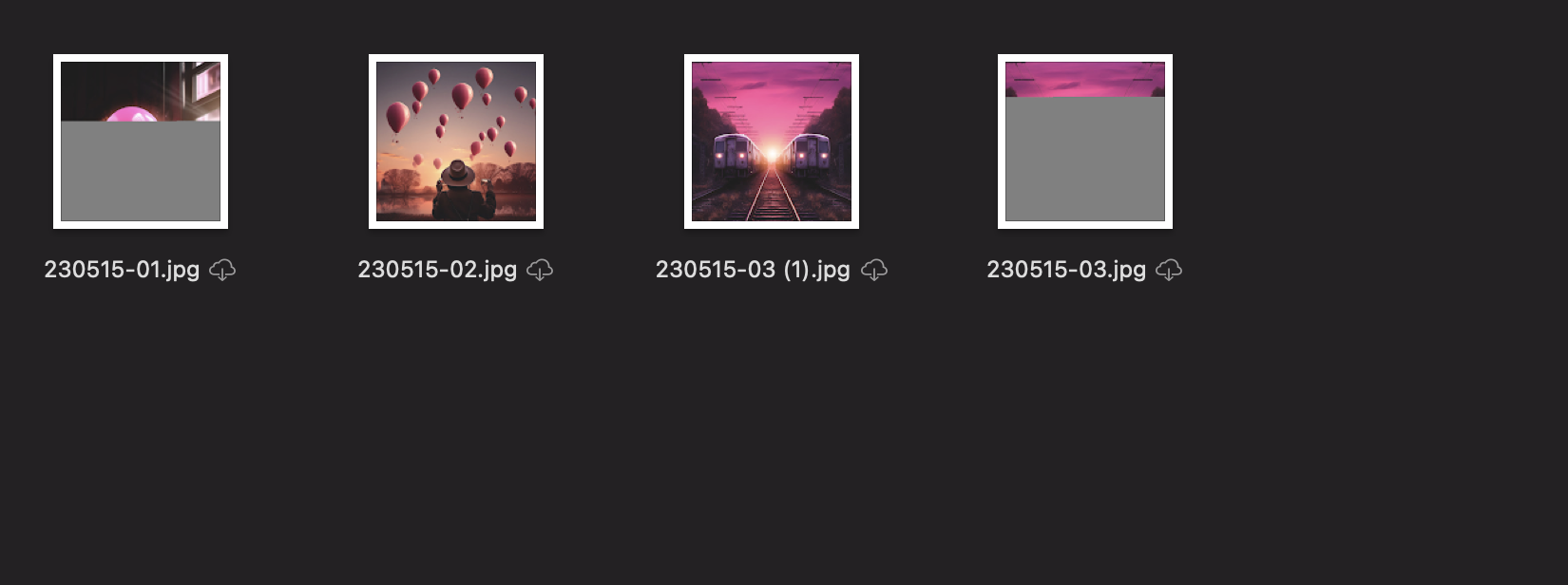Download 230515-03 (1).jpg from iCloud
The width and height of the screenshot is (1568, 585).
coord(874,270)
